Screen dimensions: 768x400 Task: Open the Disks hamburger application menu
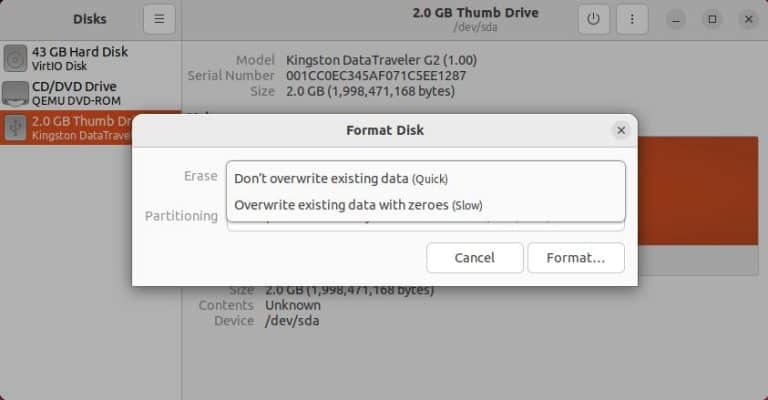point(159,19)
